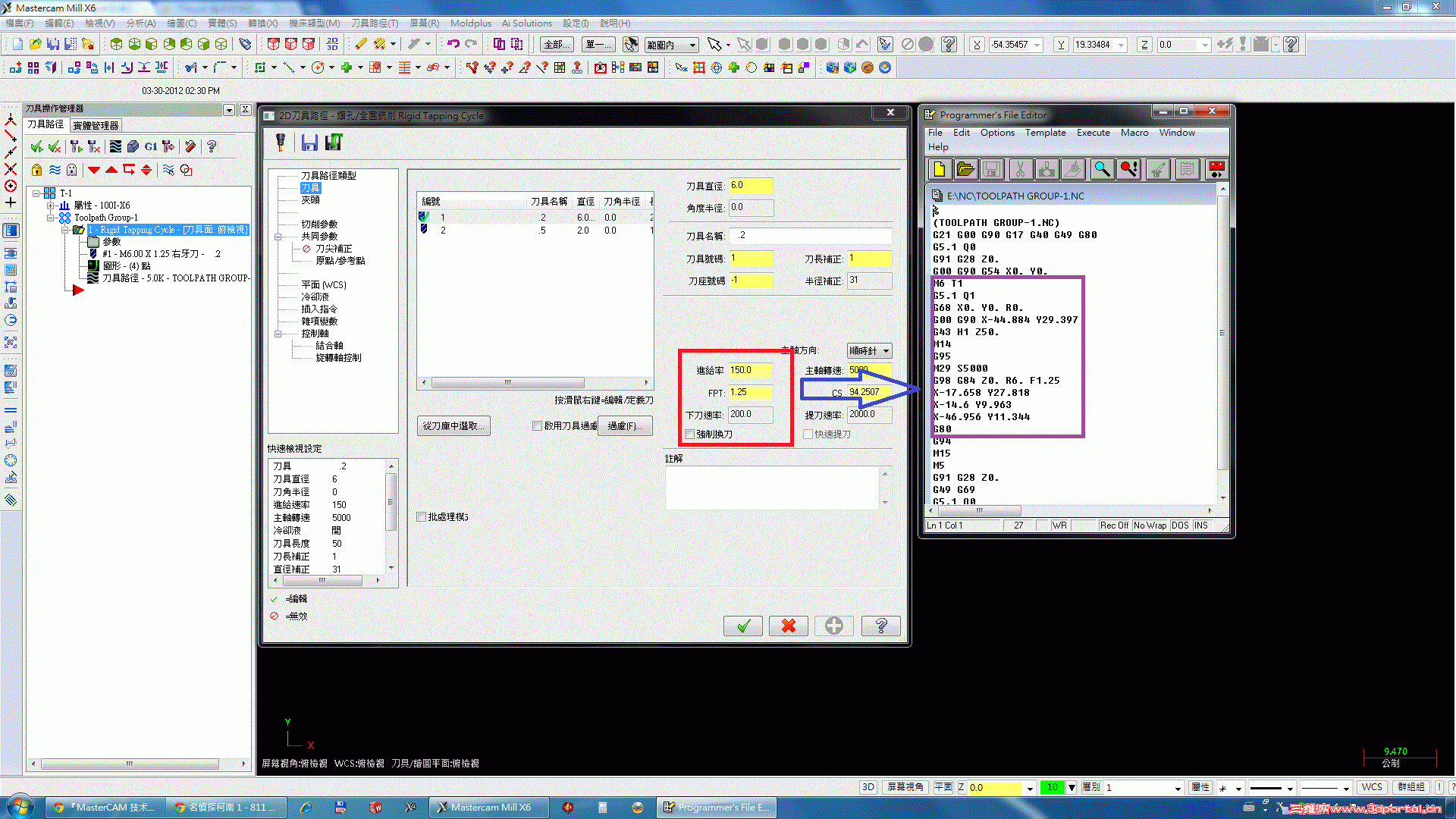The width and height of the screenshot is (1456, 819).
Task: Click the undo arrow in main toolbar
Action: tap(453, 44)
